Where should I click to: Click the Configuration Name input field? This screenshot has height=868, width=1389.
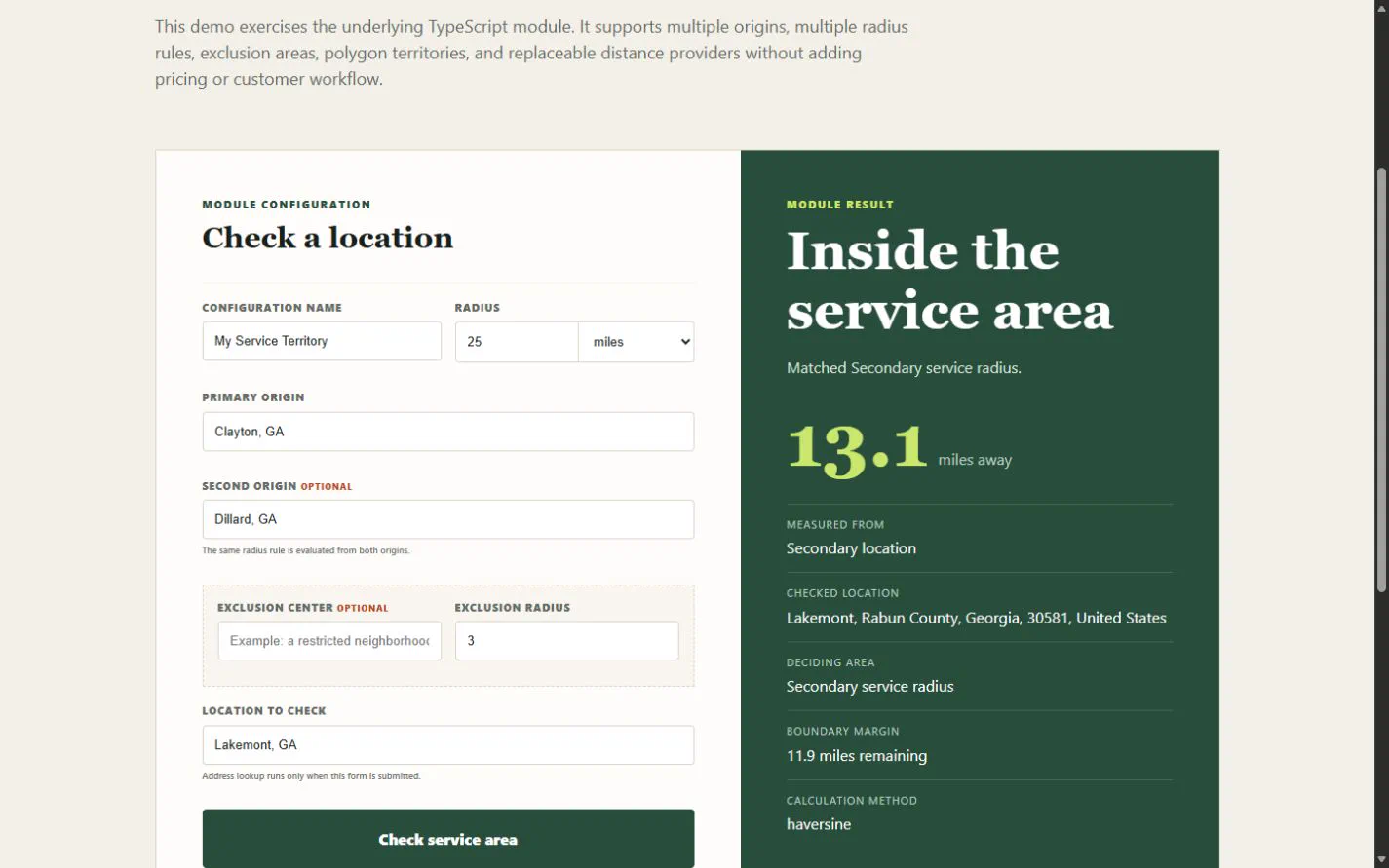tap(322, 341)
